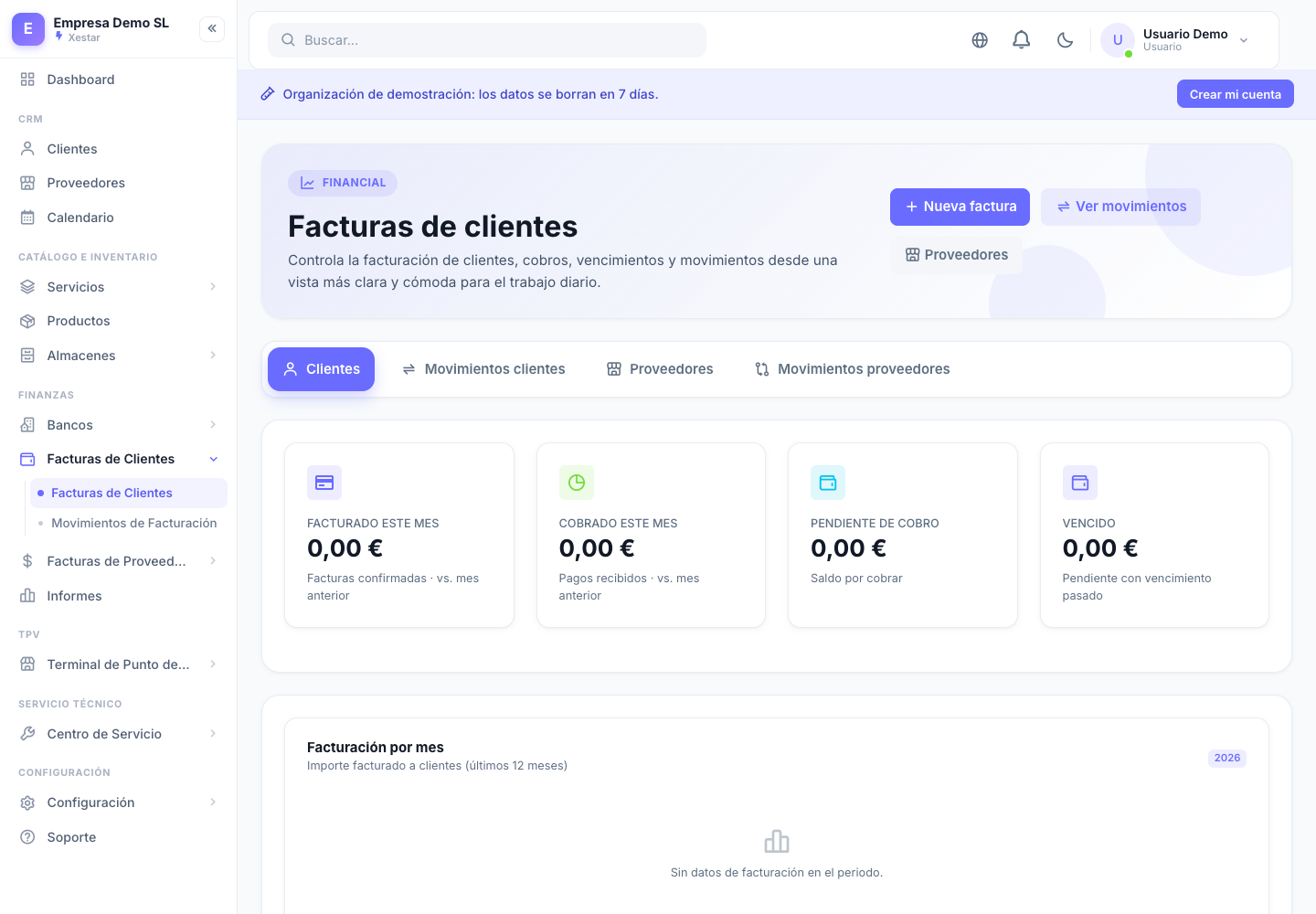Click the Proveedores button in header card
Image resolution: width=1316 pixels, height=914 pixels.
(x=956, y=255)
